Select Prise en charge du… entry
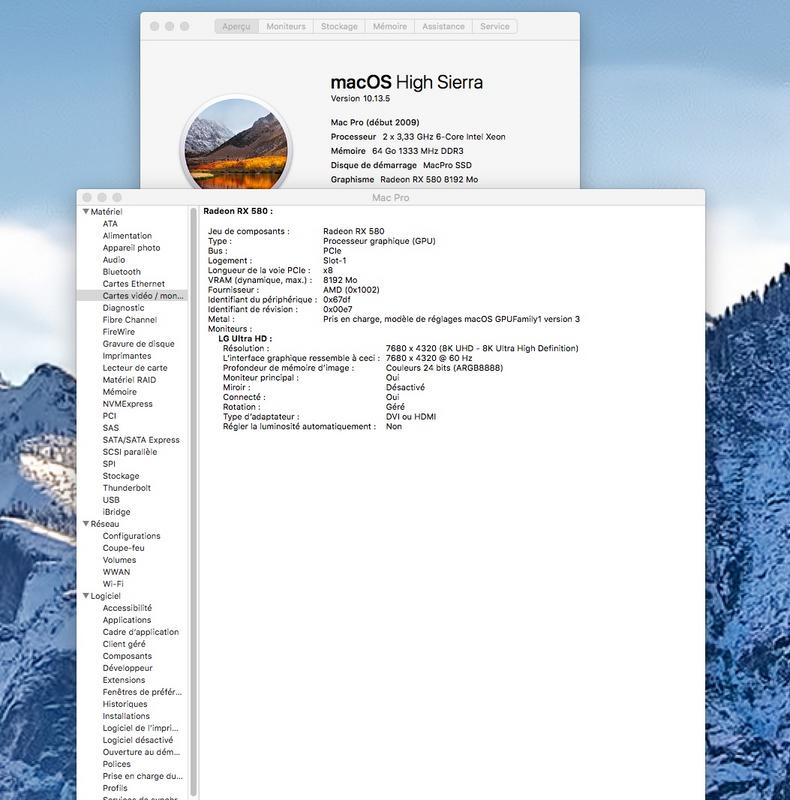790x800 pixels. coord(142,776)
